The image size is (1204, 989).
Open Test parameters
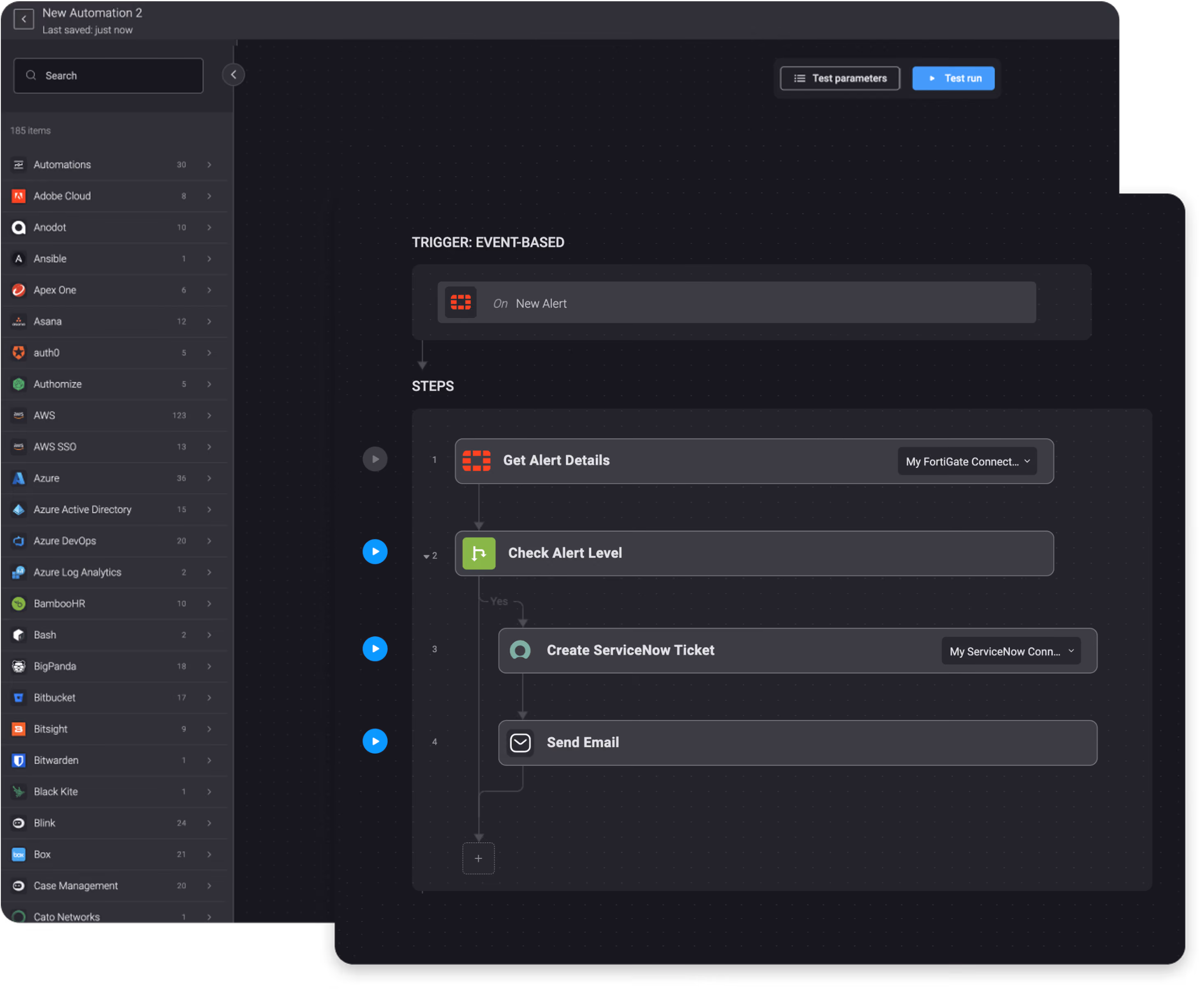pos(841,78)
